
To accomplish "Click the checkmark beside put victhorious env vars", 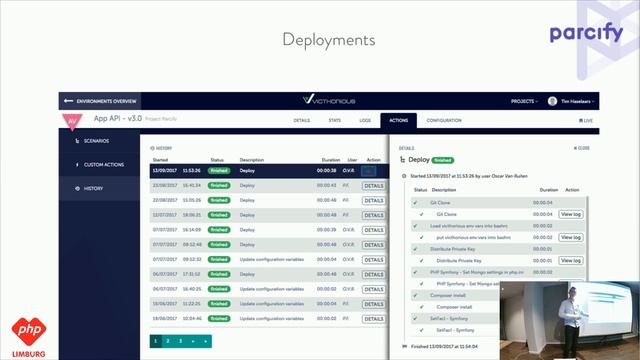I will click(x=422, y=237).
